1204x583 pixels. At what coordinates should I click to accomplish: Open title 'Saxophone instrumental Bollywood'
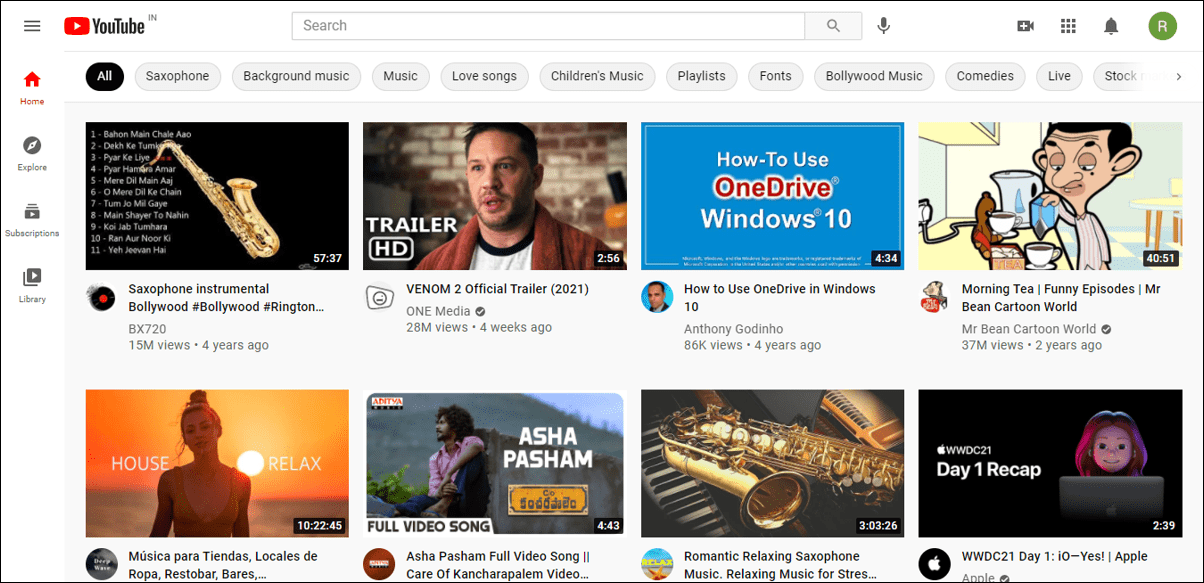[x=227, y=298]
